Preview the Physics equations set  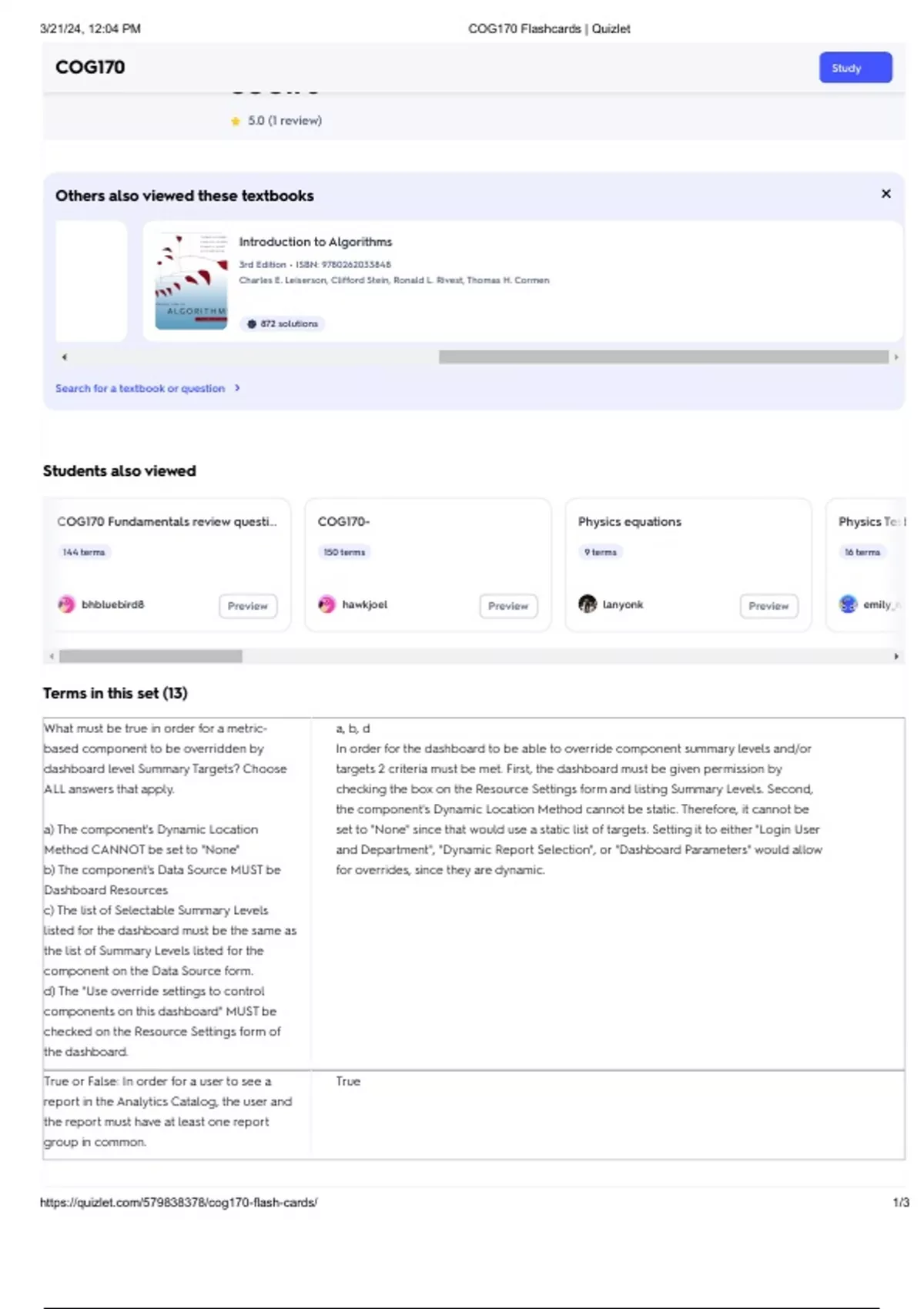click(x=768, y=606)
